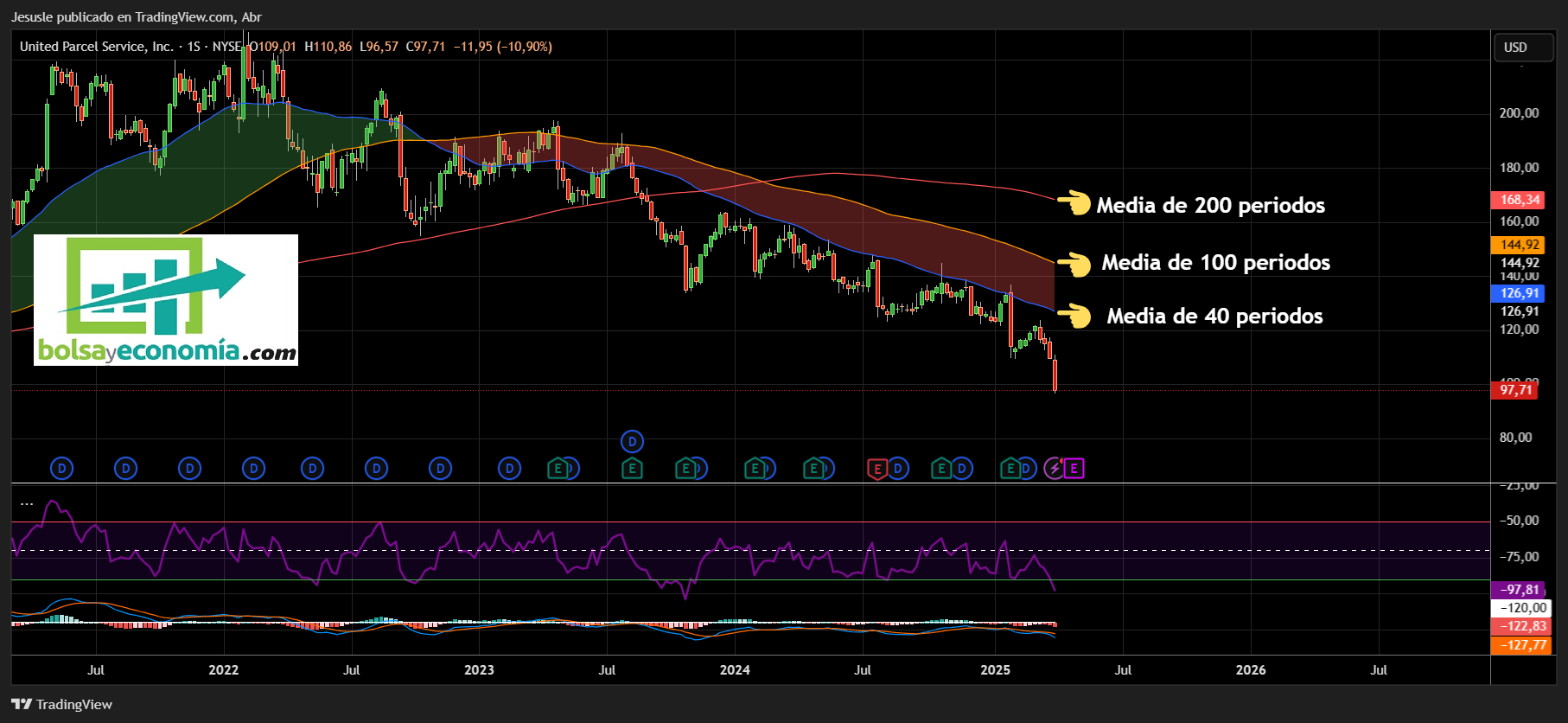Click the red 97,71 last price tag
The image size is (1568, 723).
point(1515,390)
